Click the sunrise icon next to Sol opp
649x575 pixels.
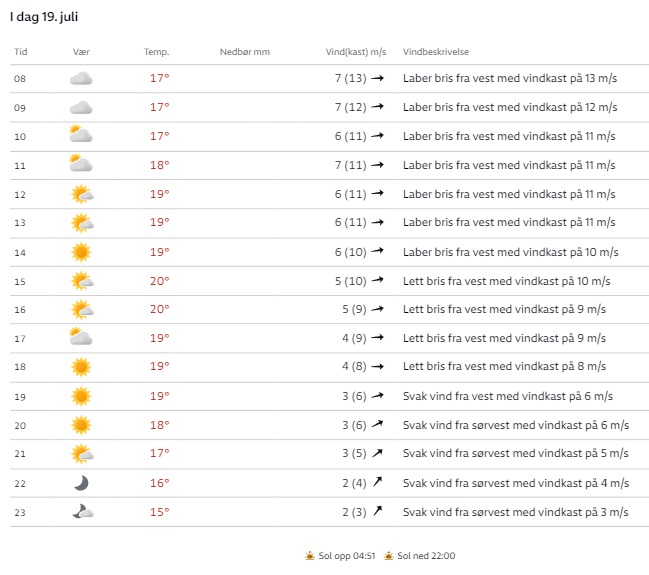click(310, 555)
